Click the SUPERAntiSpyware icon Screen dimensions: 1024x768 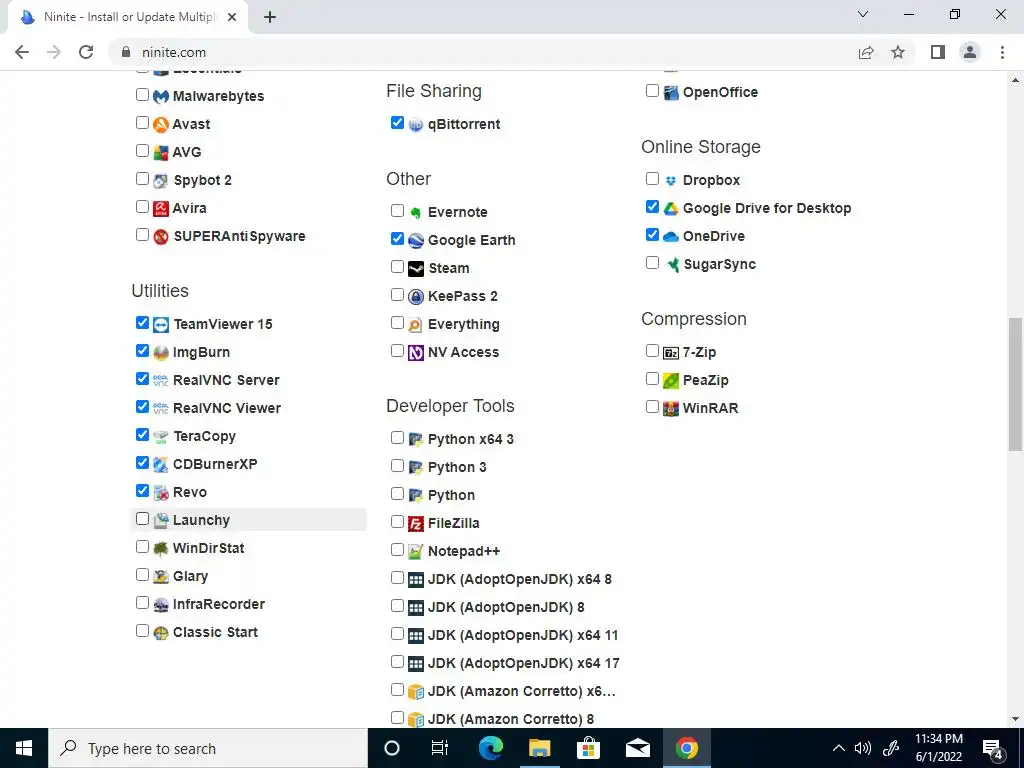pos(161,236)
